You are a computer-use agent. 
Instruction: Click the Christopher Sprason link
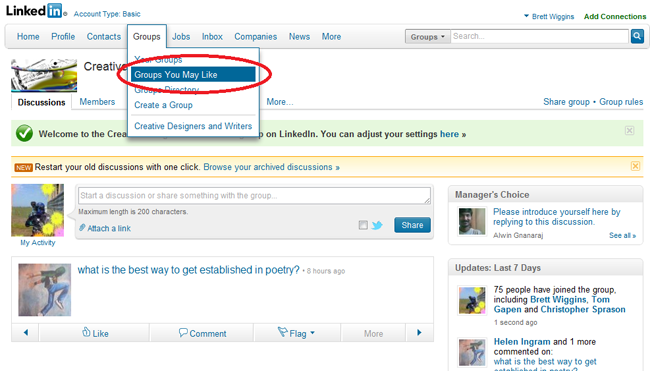(583, 309)
